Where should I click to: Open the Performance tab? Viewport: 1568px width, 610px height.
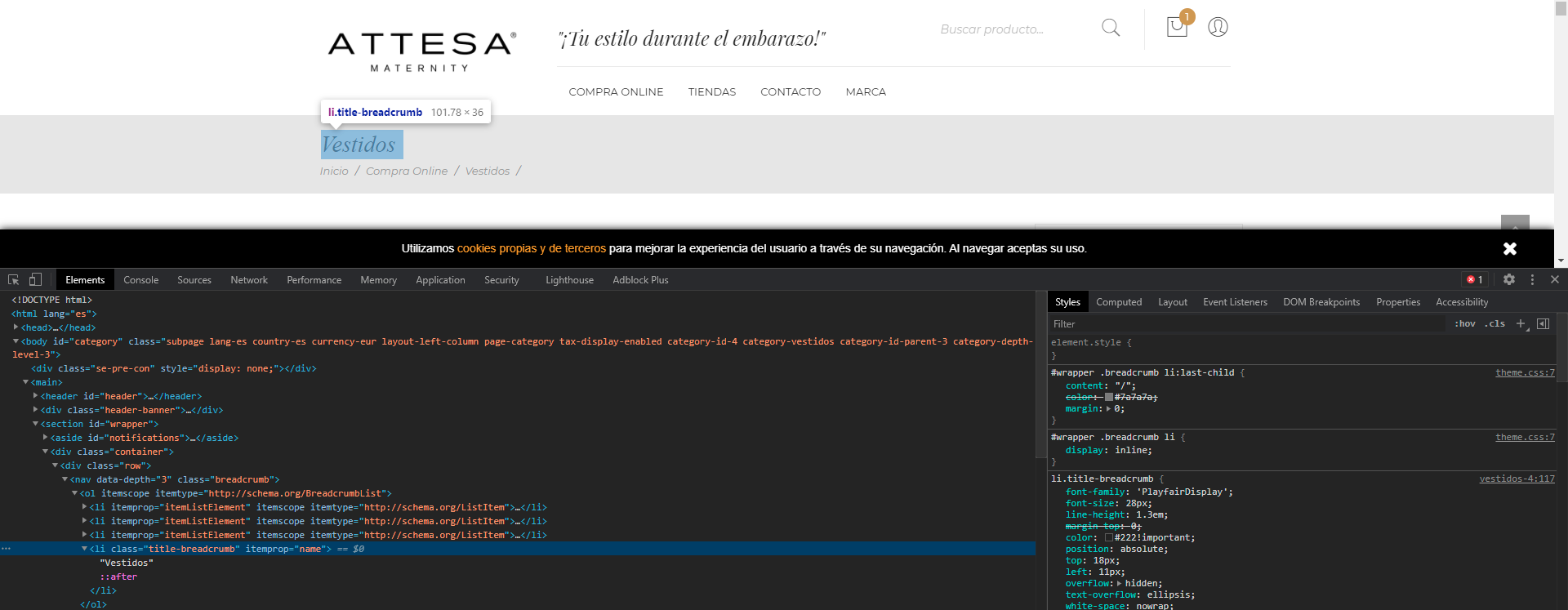314,279
